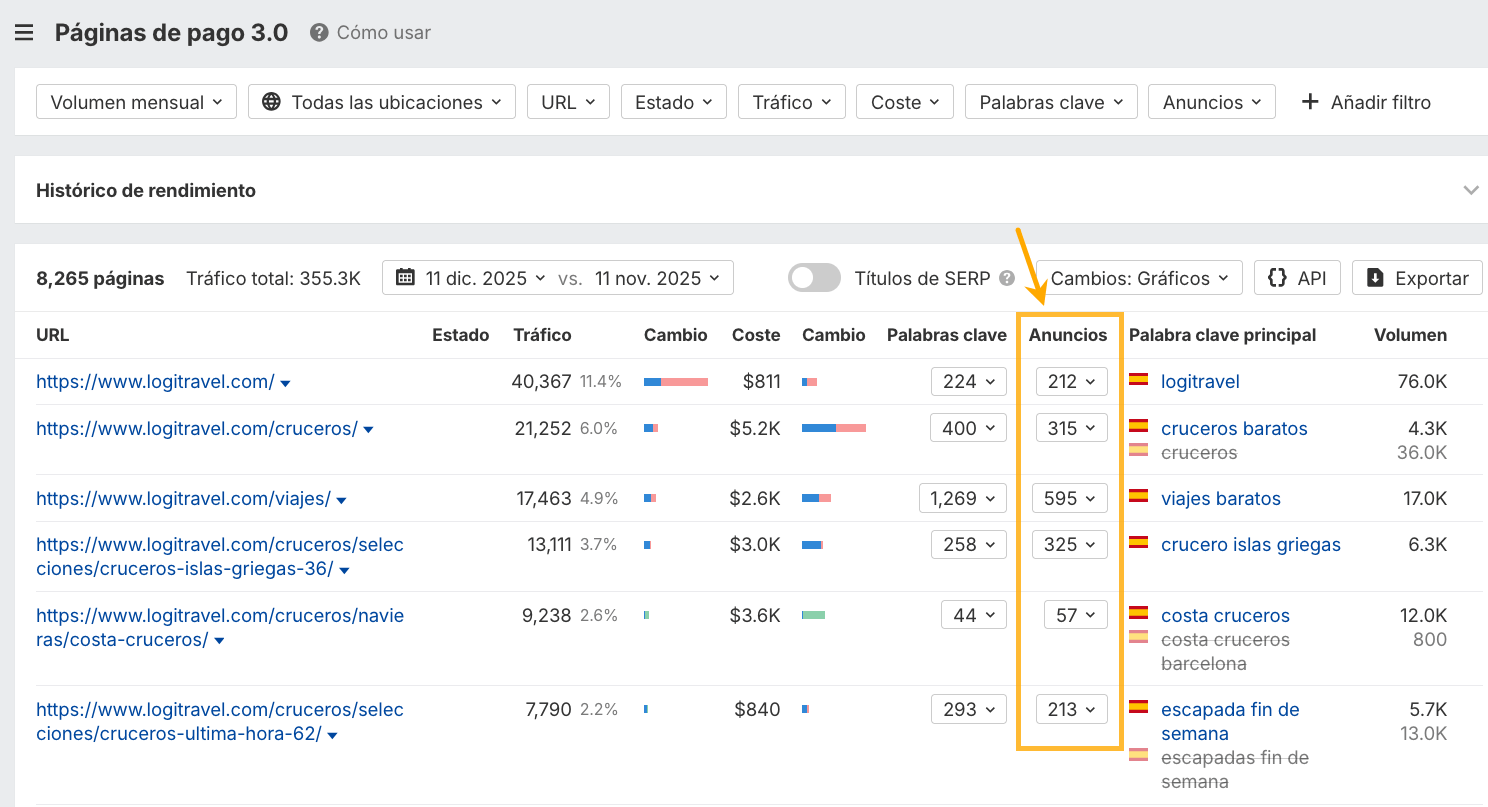1488x807 pixels.
Task: Click the help icon beside "Cómo usar"
Action: (x=318, y=32)
